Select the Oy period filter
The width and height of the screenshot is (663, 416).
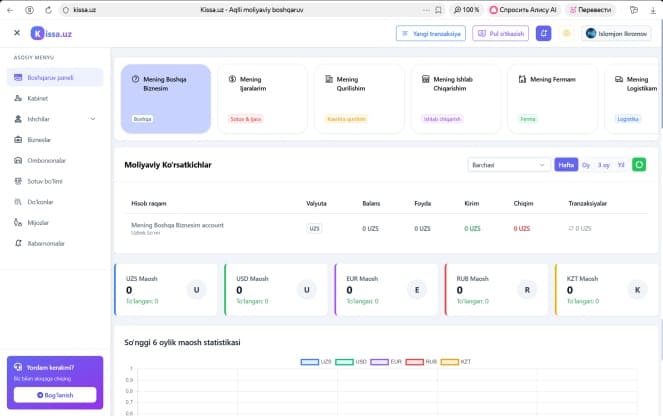[x=586, y=165]
